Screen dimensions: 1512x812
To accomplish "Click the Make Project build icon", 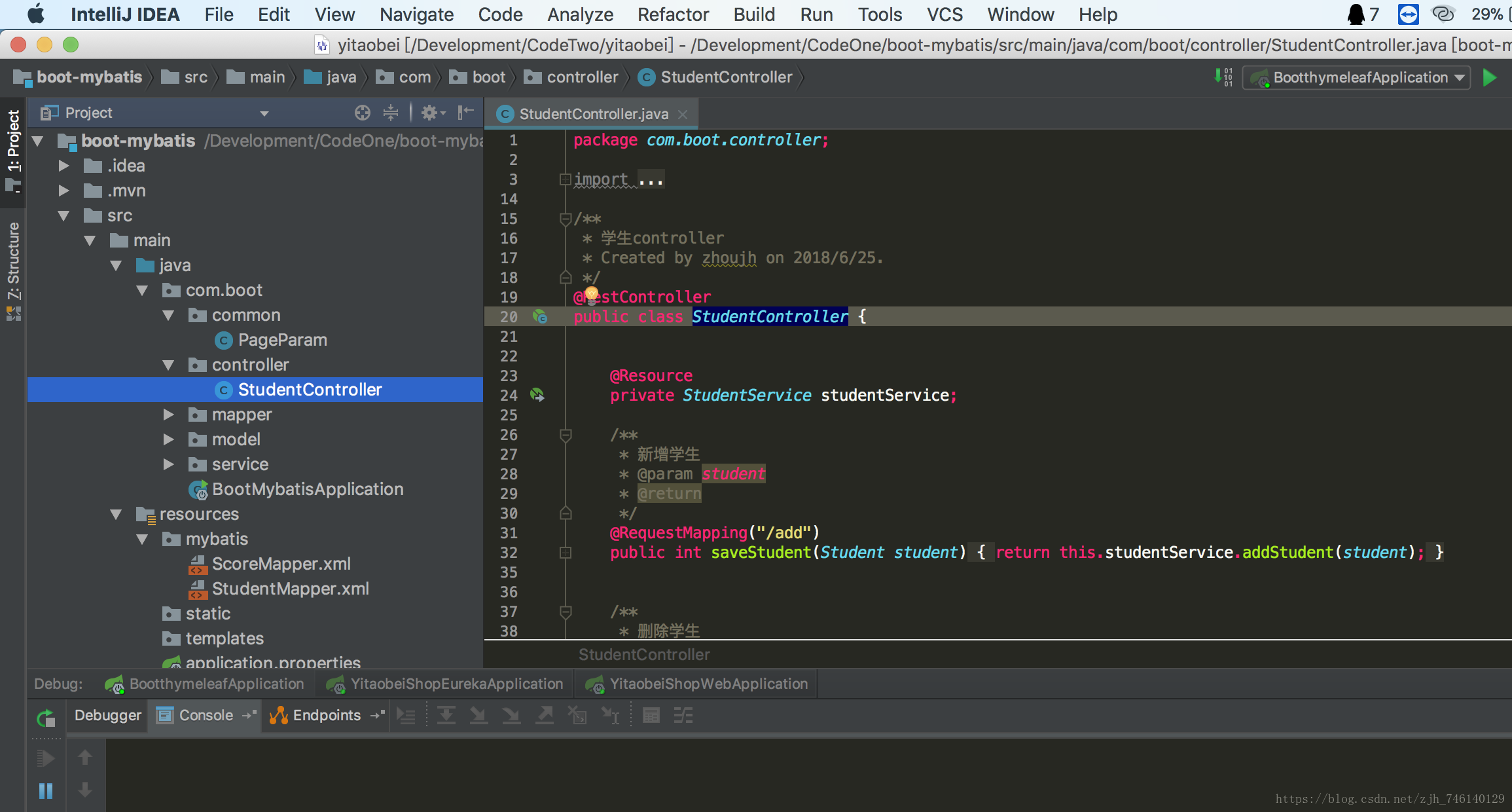I will click(x=1223, y=77).
